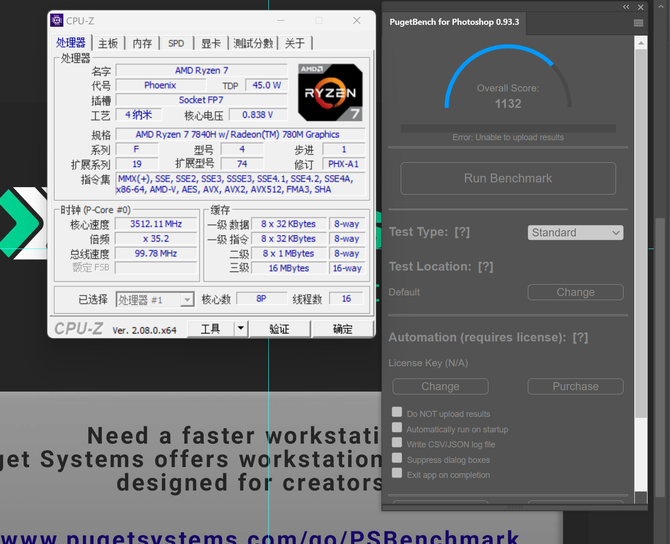This screenshot has height=544, width=670.
Task: Close the CPU-Z window
Action: coord(357,20)
